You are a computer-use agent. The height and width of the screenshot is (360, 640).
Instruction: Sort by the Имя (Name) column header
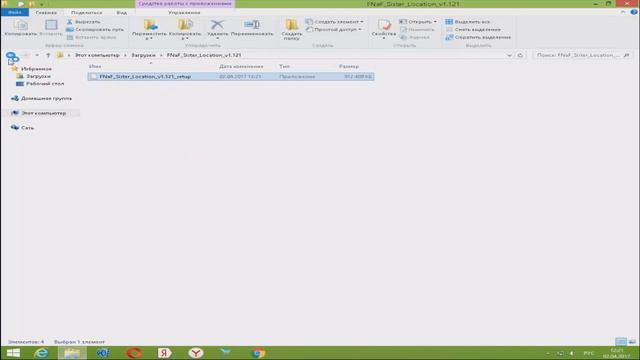coord(95,66)
